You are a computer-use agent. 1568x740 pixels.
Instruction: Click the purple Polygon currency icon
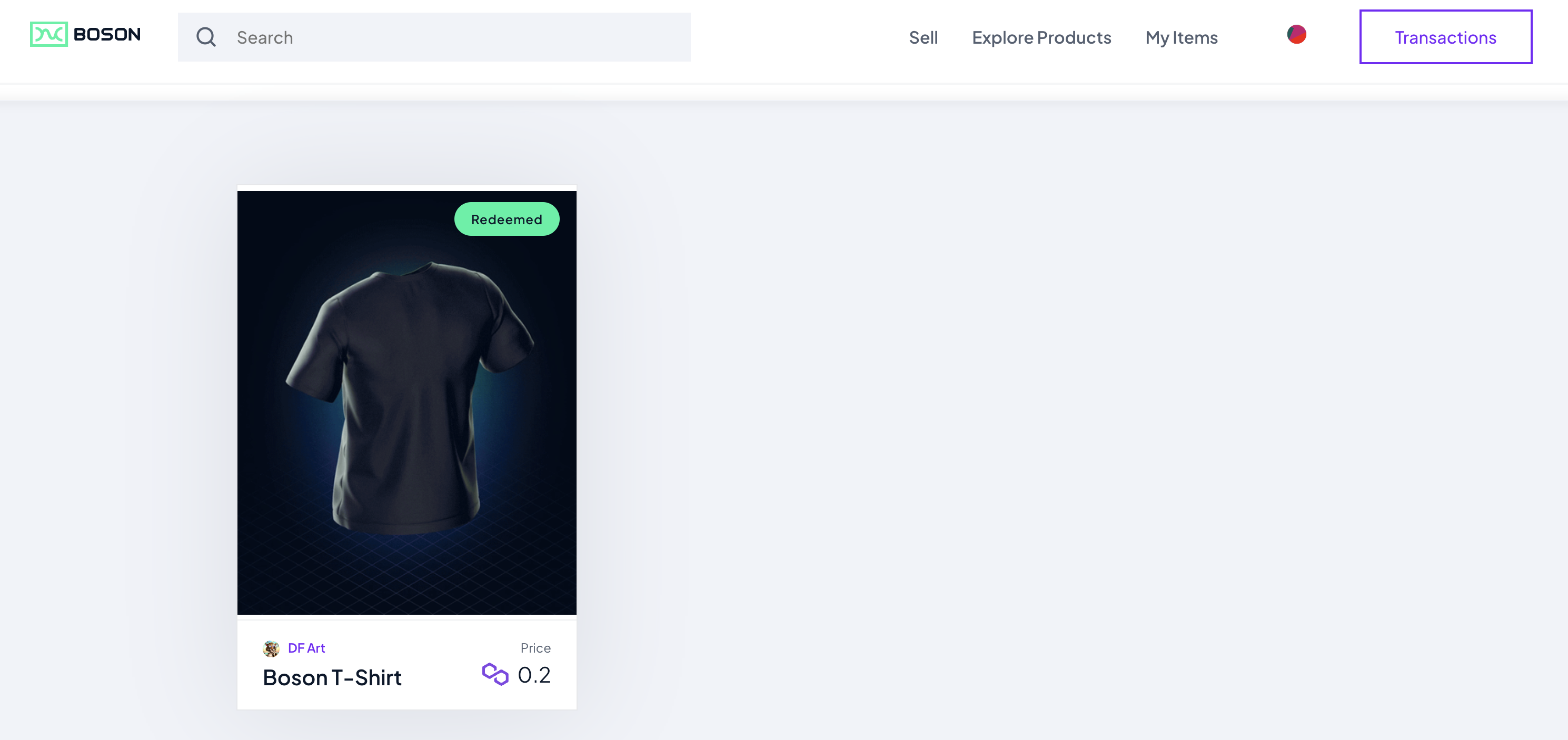(x=495, y=674)
